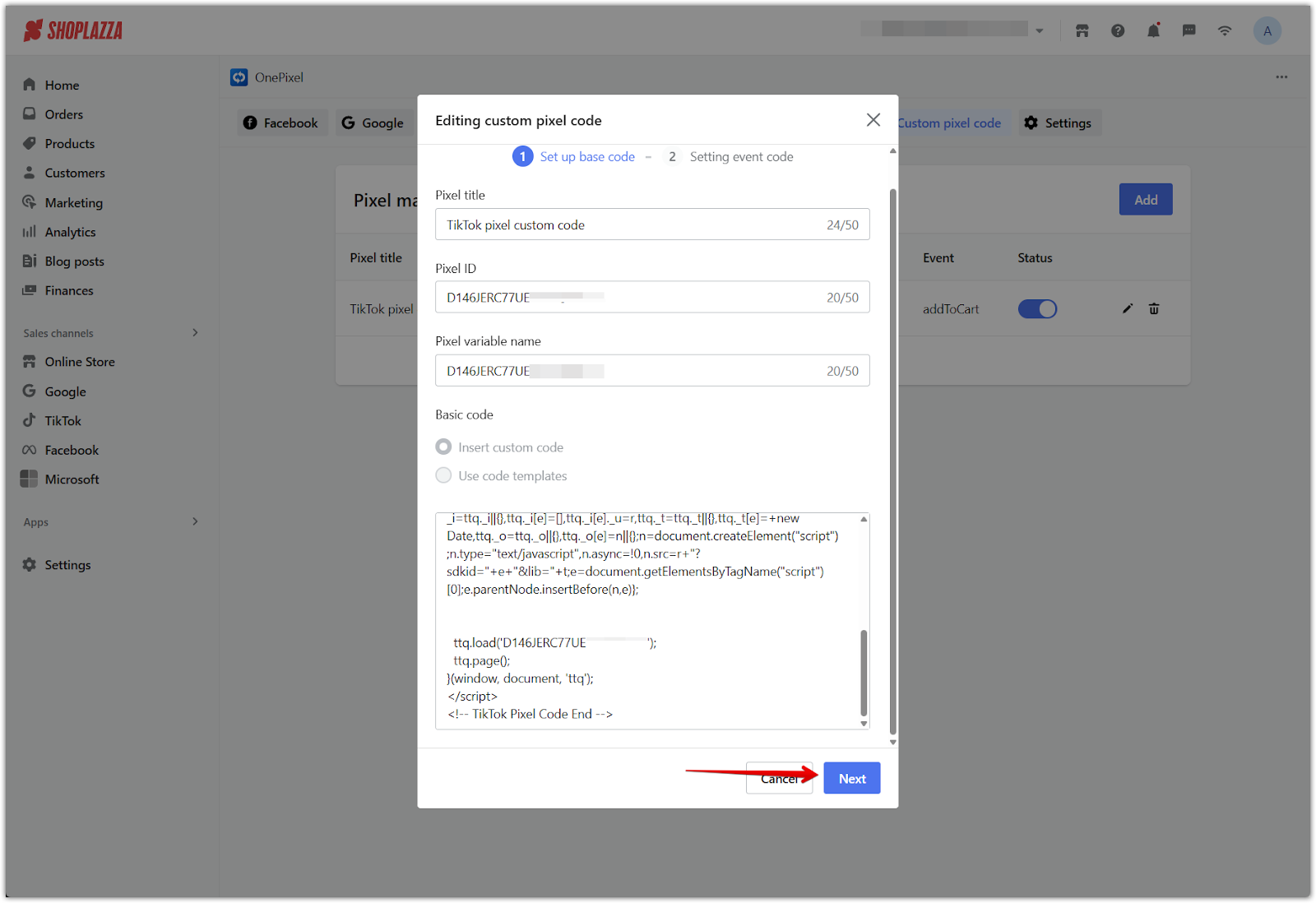Click the addToCart event cell
The width and height of the screenshot is (1316, 903).
pos(951,309)
